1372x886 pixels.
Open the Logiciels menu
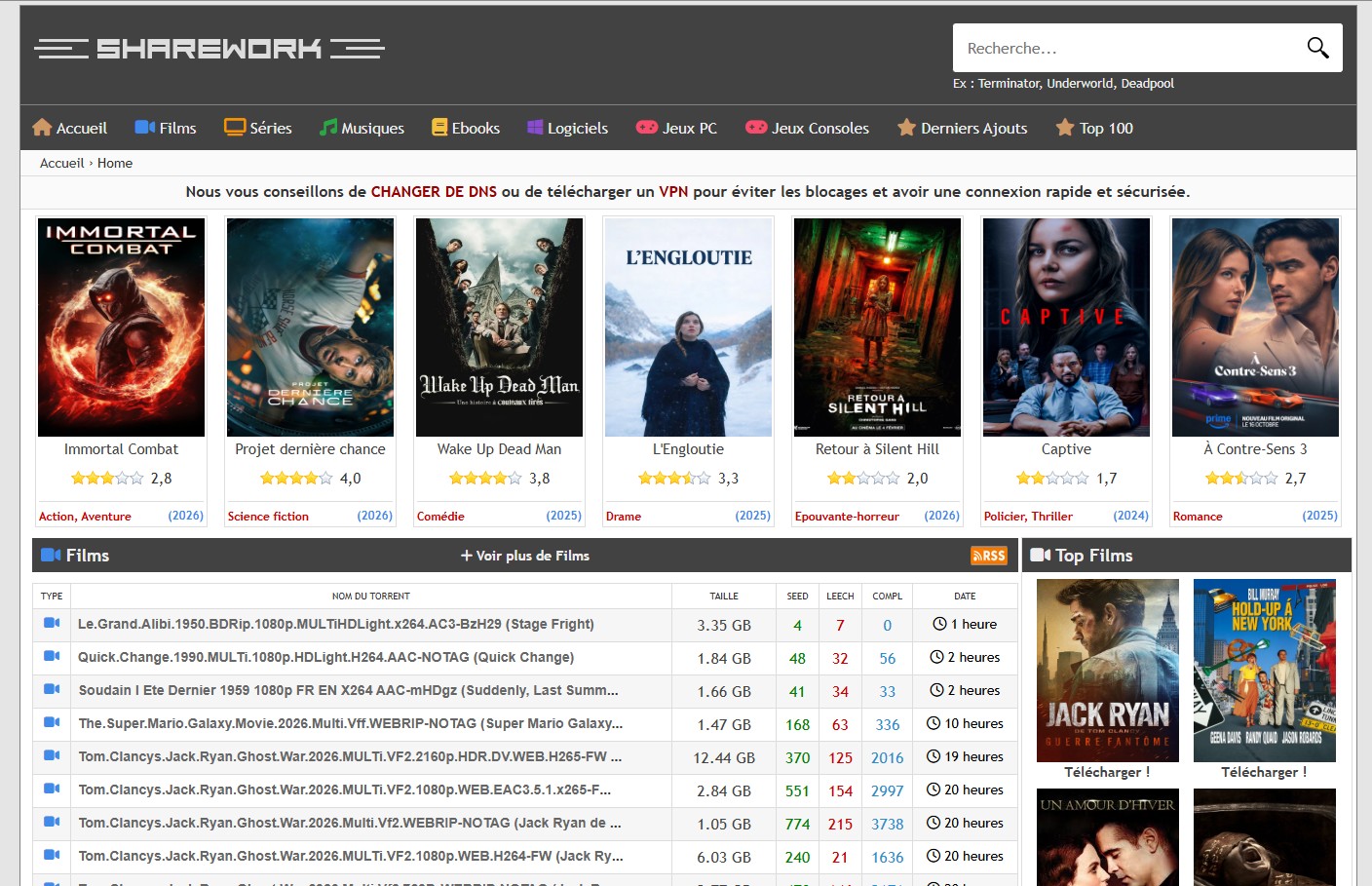568,128
